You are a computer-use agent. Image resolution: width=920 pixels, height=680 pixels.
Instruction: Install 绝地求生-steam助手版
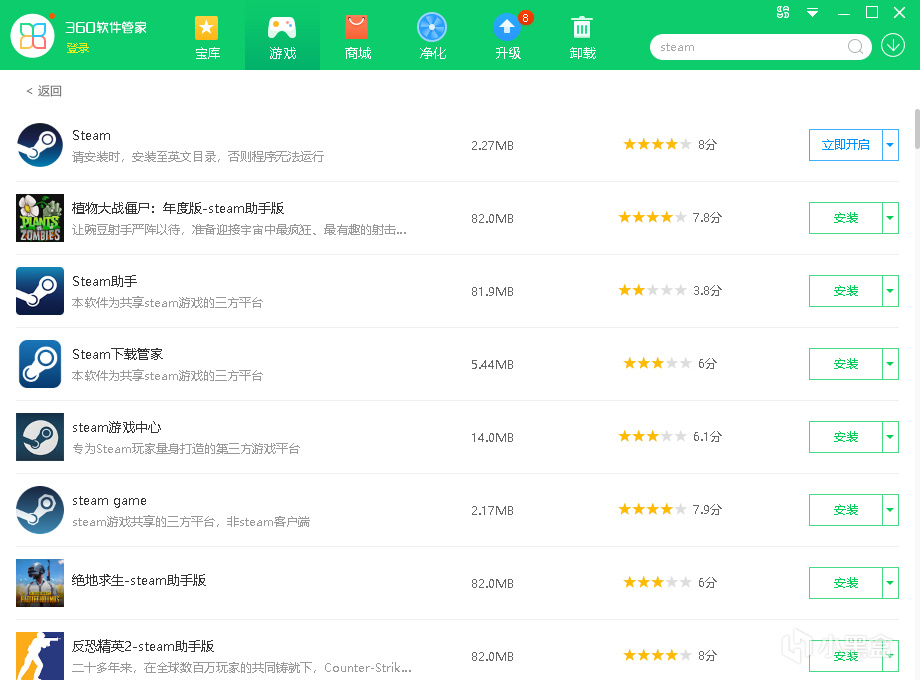click(x=845, y=583)
